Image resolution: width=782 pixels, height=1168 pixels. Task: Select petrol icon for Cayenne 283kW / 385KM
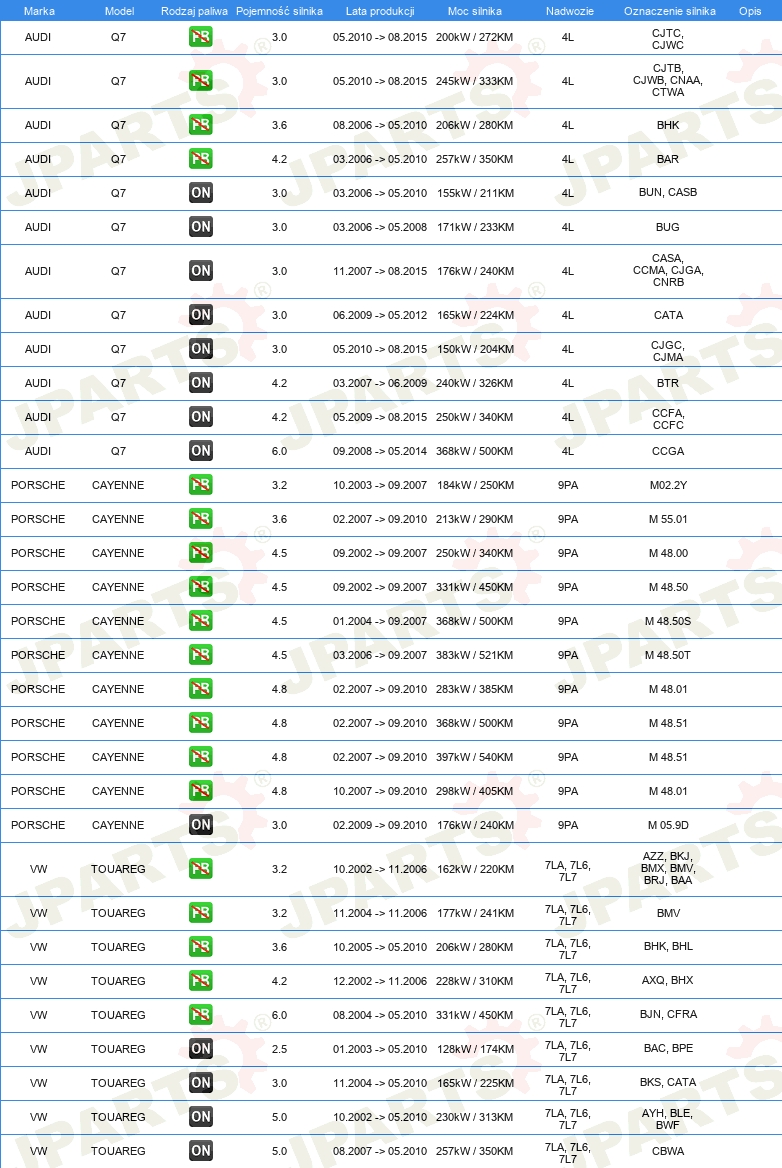click(200, 689)
